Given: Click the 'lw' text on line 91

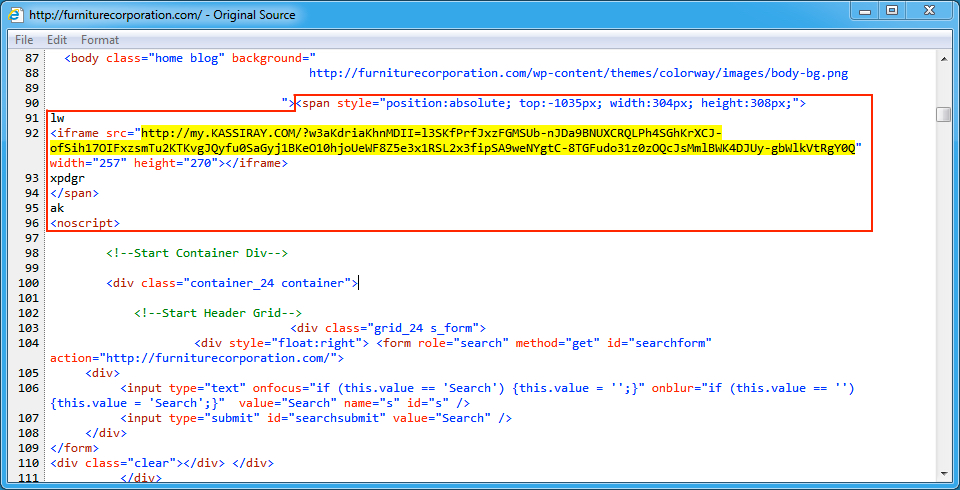Looking at the screenshot, I should coord(57,118).
